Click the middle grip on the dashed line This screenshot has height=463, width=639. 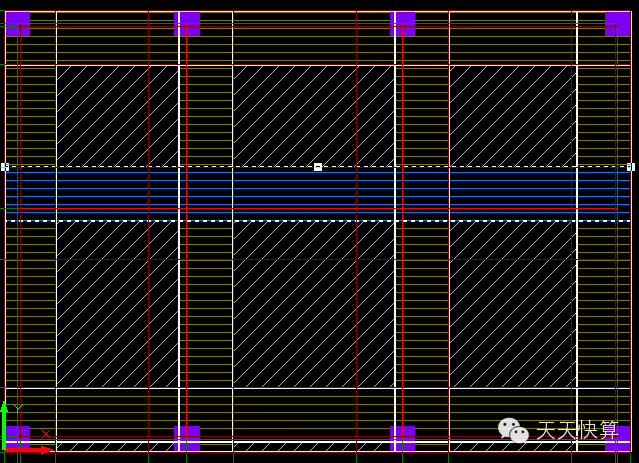[x=318, y=167]
